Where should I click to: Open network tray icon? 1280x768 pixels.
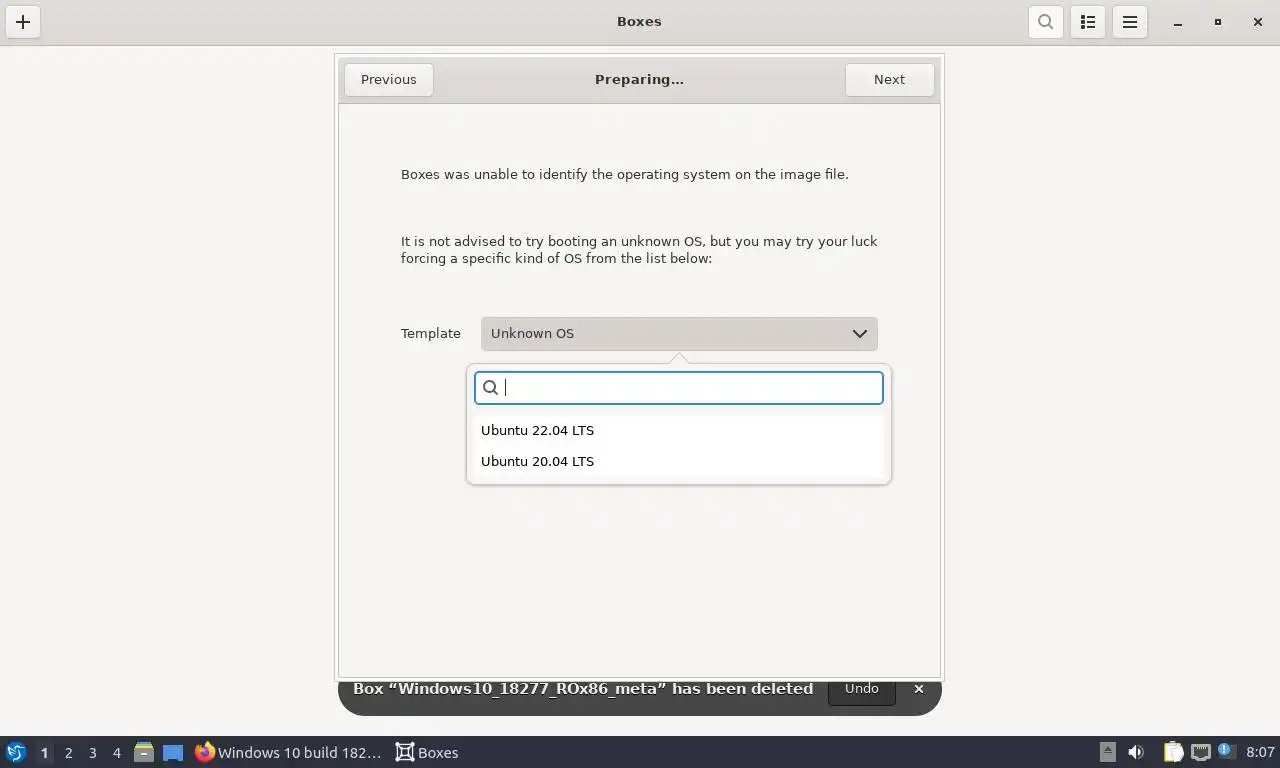1200,752
